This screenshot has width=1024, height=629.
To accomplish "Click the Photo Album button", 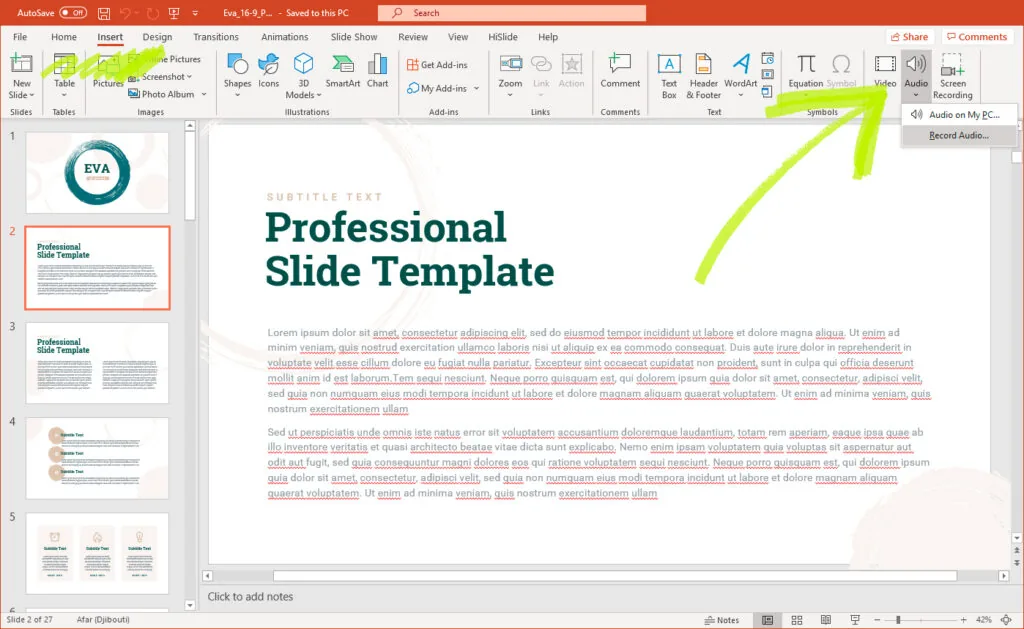I will pos(161,94).
